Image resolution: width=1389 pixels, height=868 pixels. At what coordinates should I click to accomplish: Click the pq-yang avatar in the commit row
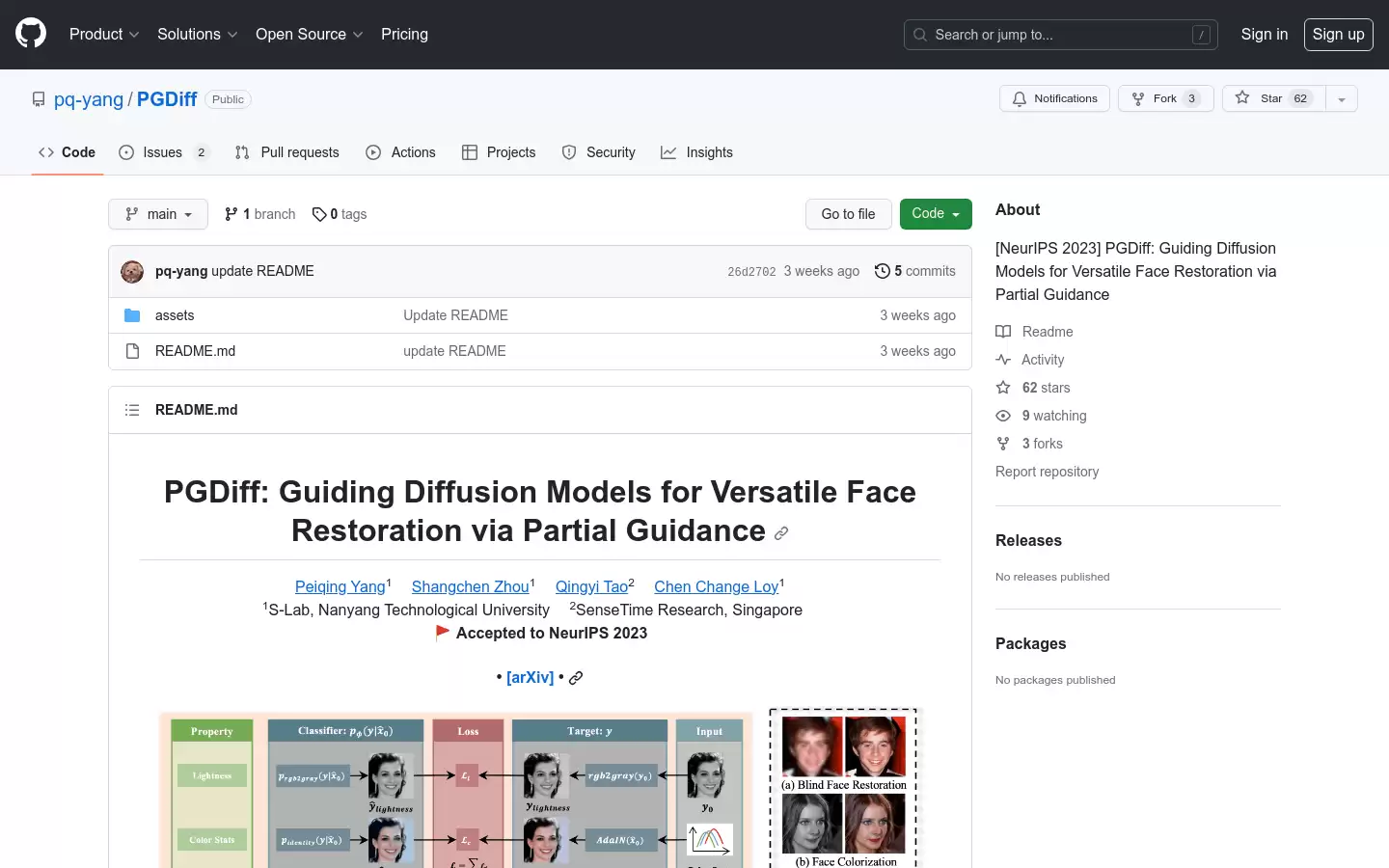pos(132,271)
